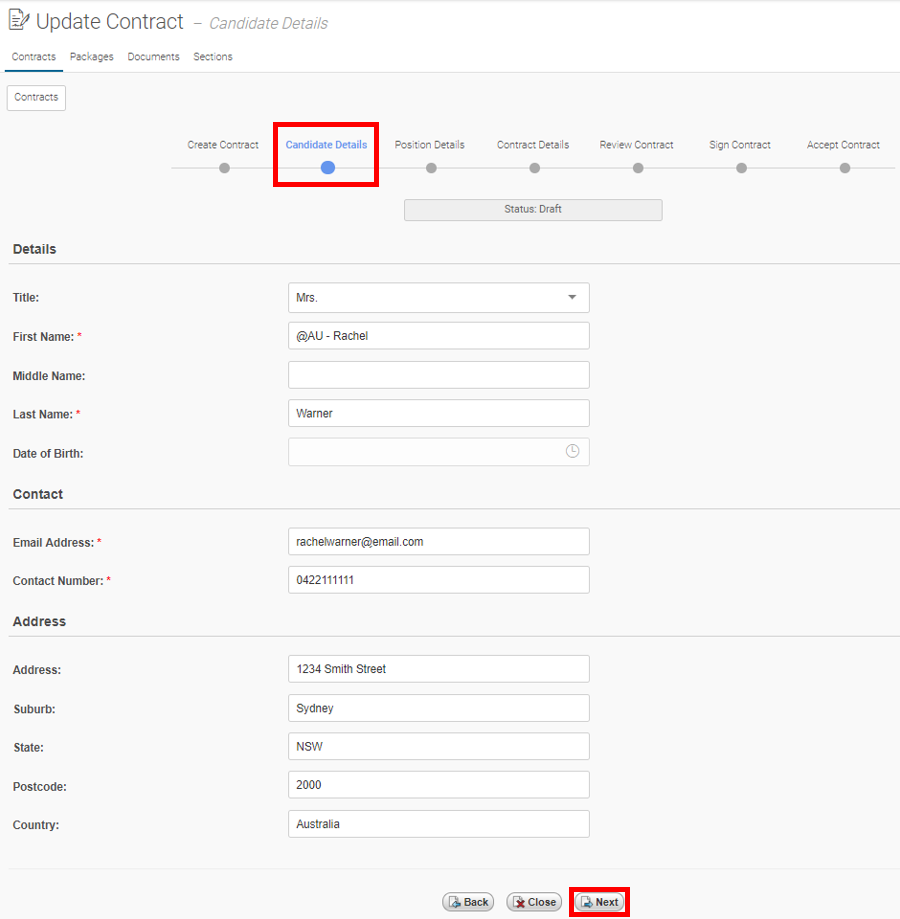Viewport: 900px width, 919px height.
Task: Click into the Email Address field
Action: click(x=439, y=542)
